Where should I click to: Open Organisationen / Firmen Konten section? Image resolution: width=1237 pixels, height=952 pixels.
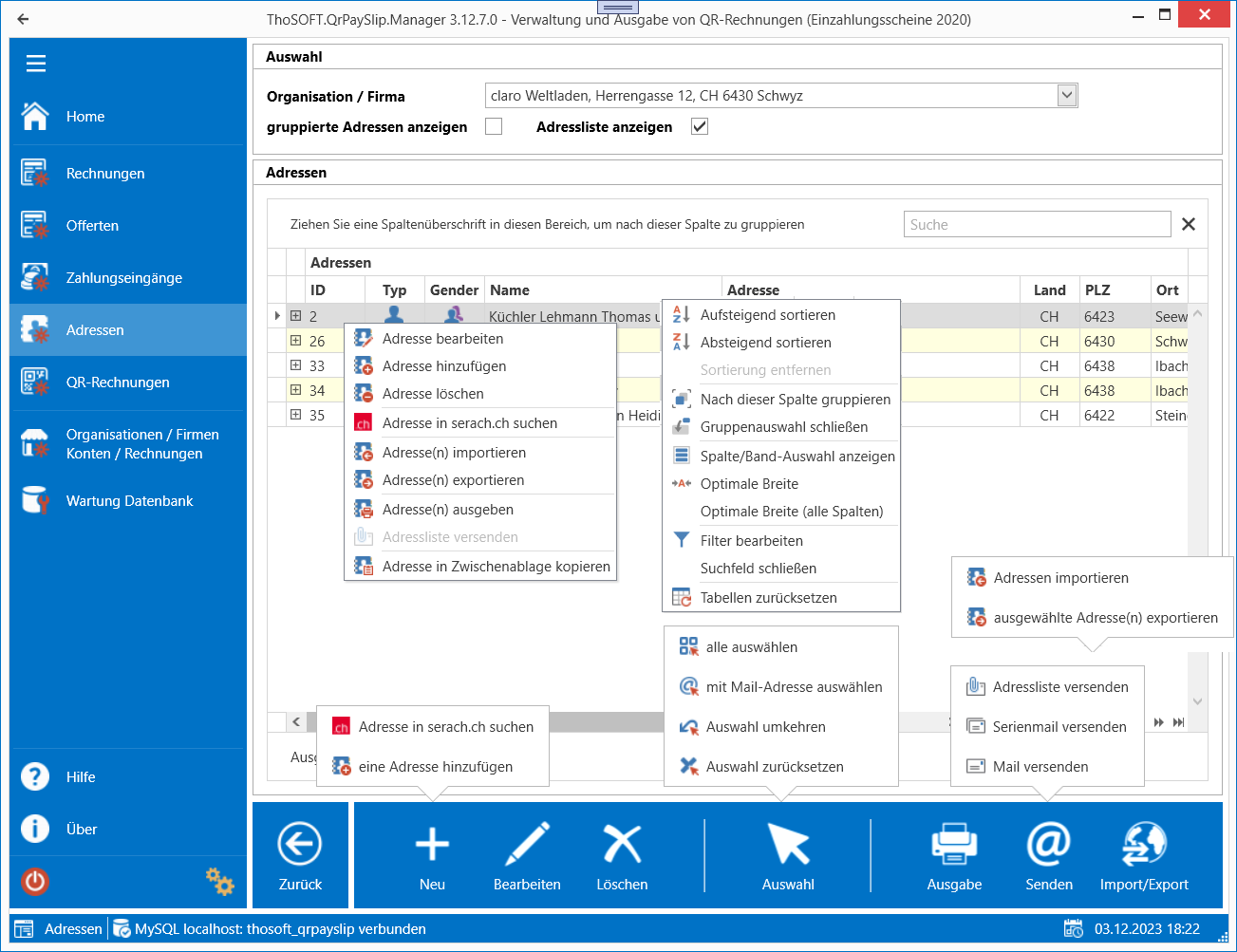click(128, 444)
